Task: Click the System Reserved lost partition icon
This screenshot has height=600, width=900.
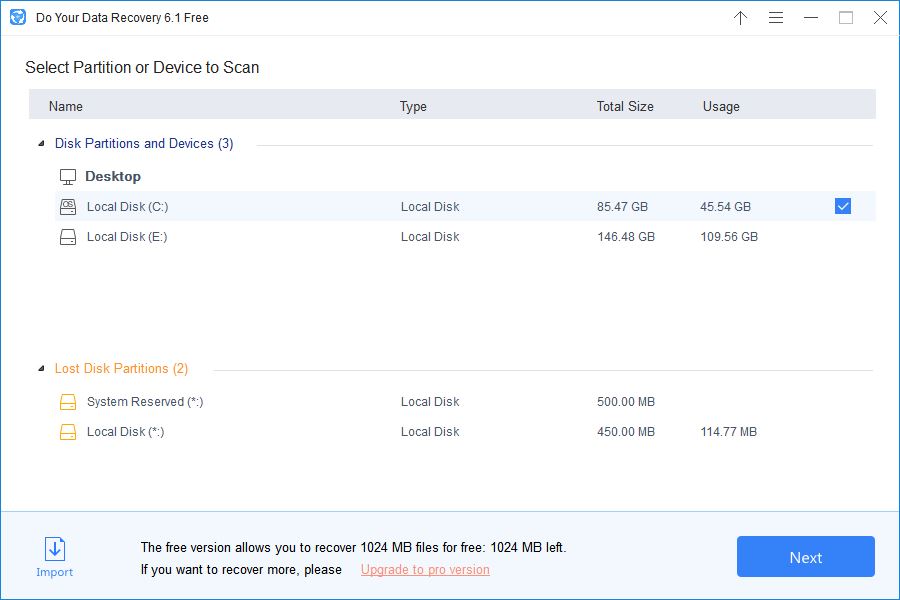Action: click(x=67, y=401)
